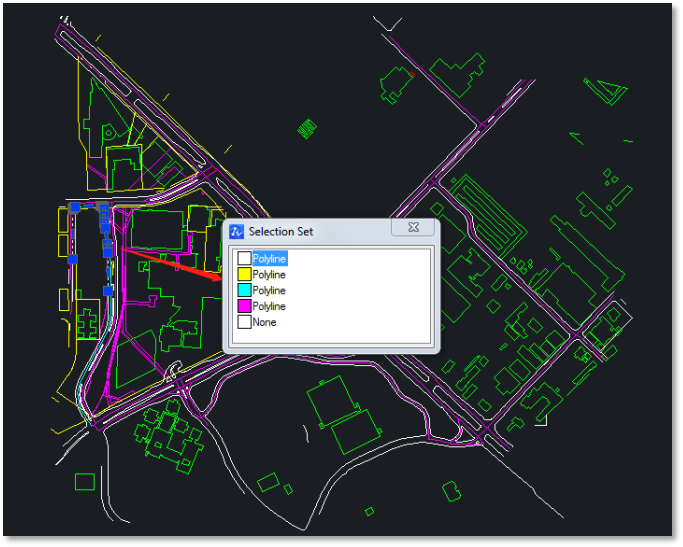Click the white swatch beside None
683x547 pixels.
tap(244, 323)
